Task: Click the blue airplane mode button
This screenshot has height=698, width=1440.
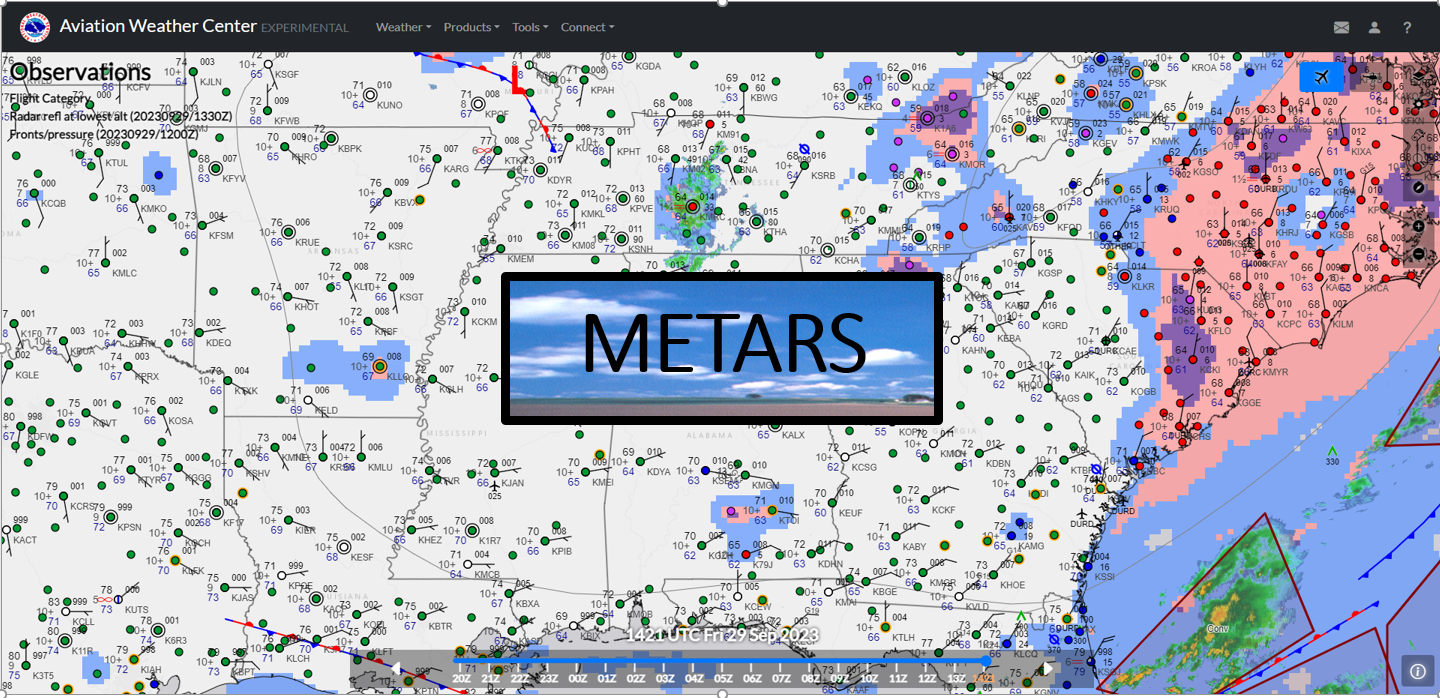Action: pos(1322,77)
